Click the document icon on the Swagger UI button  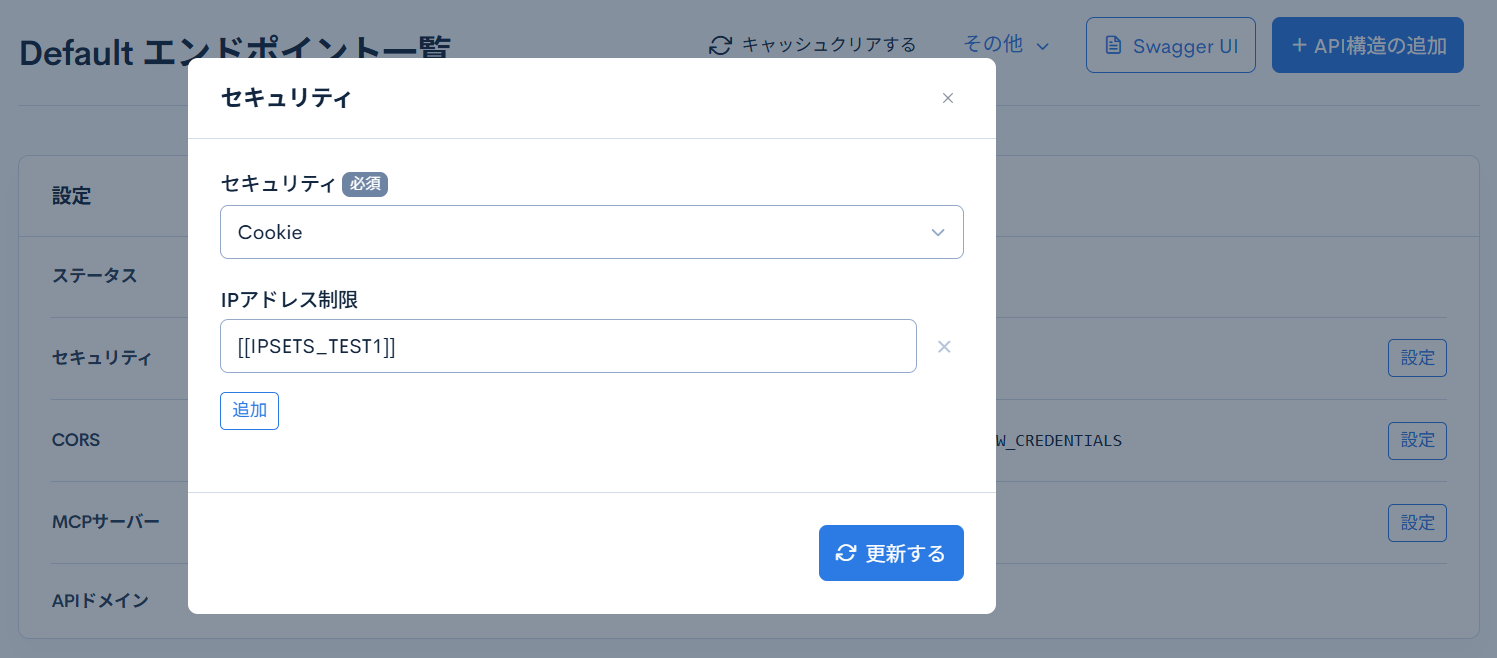click(x=1113, y=45)
